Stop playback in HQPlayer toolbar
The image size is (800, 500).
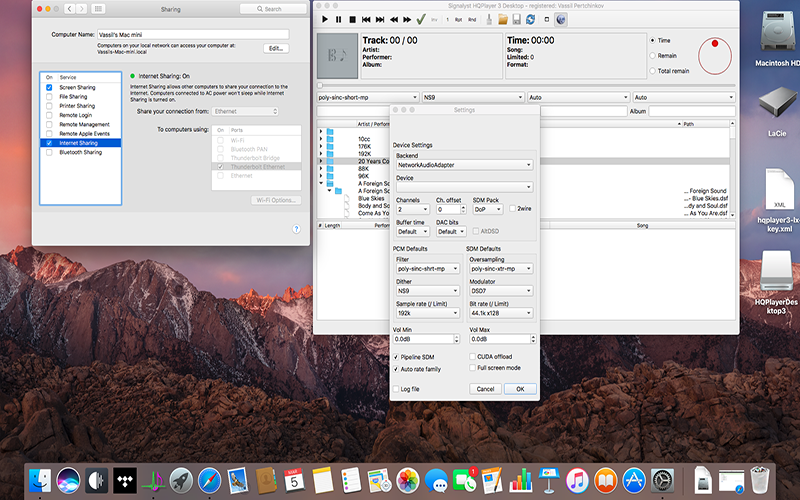(x=352, y=19)
